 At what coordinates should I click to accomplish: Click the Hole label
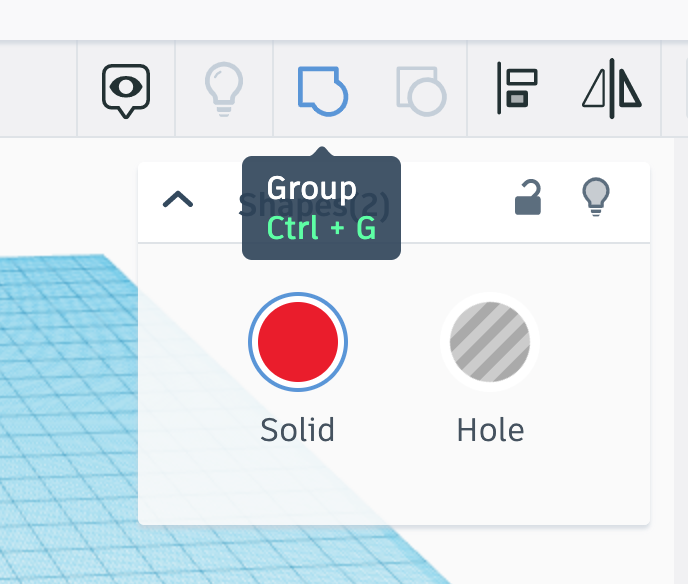490,430
